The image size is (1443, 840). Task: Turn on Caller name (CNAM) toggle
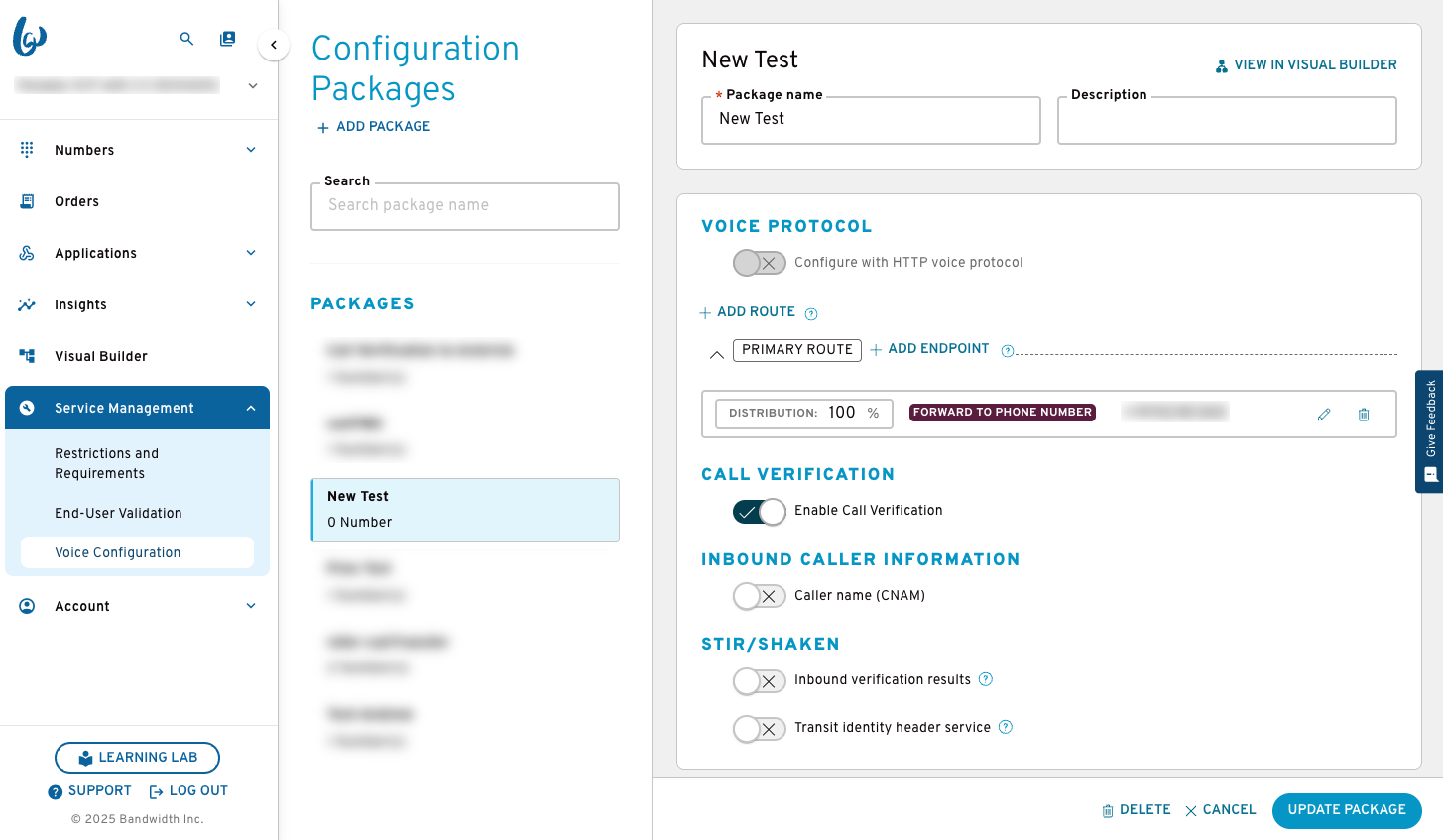click(760, 596)
